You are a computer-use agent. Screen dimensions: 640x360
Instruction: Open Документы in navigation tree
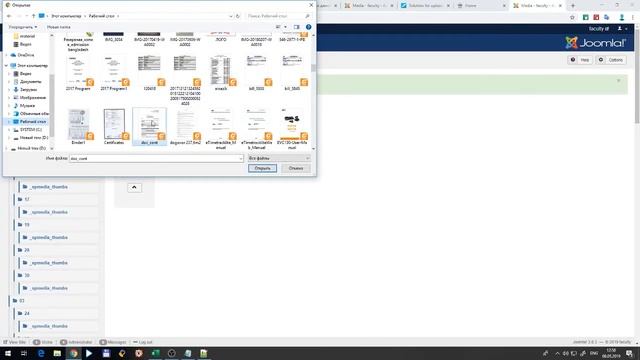coord(30,82)
